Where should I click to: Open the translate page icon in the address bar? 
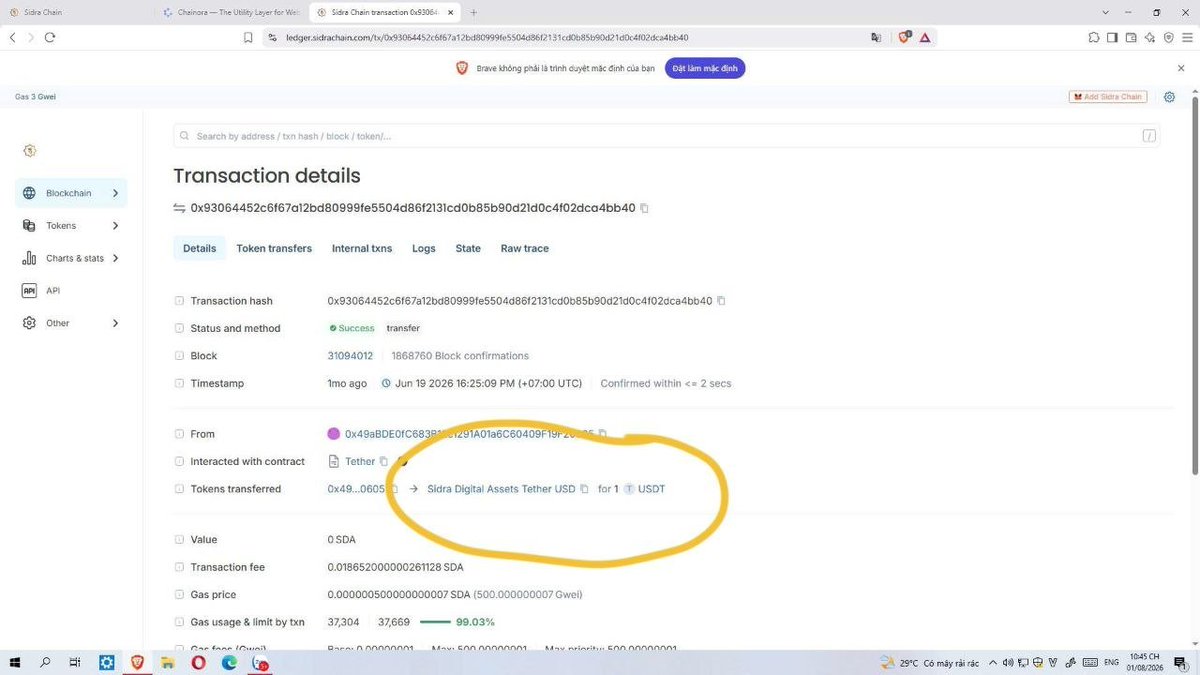click(876, 37)
